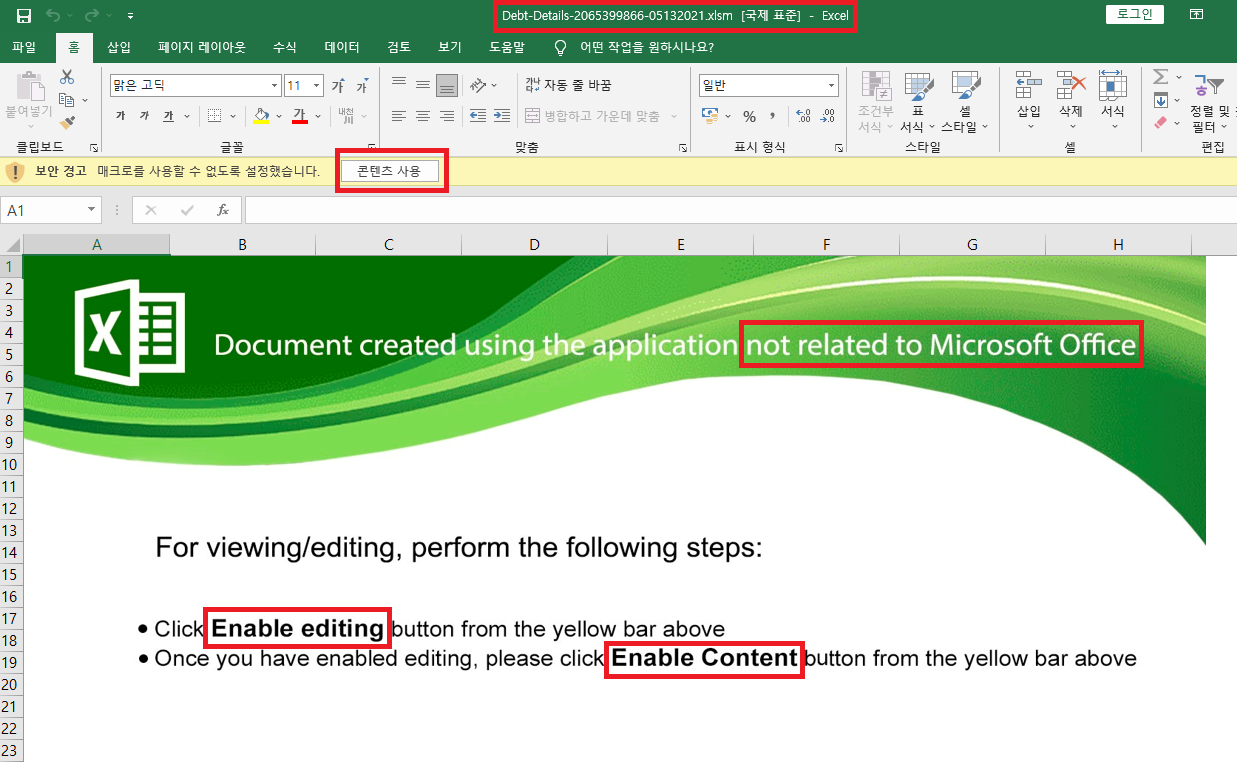Click the 로그인 sign-in button
Image resolution: width=1237 pixels, height=762 pixels.
1135,14
